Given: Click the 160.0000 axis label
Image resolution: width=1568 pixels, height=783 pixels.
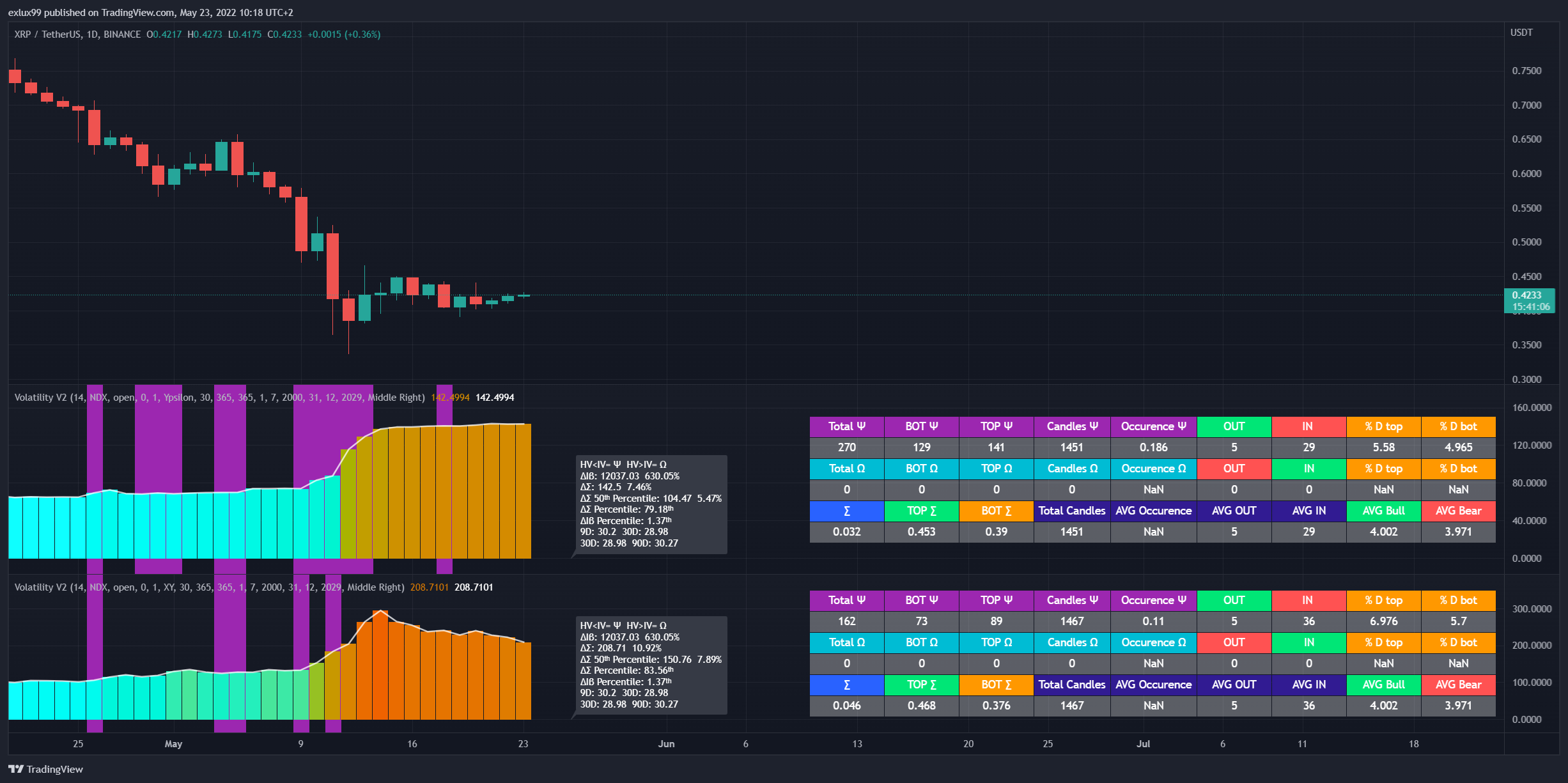Looking at the screenshot, I should pos(1532,408).
